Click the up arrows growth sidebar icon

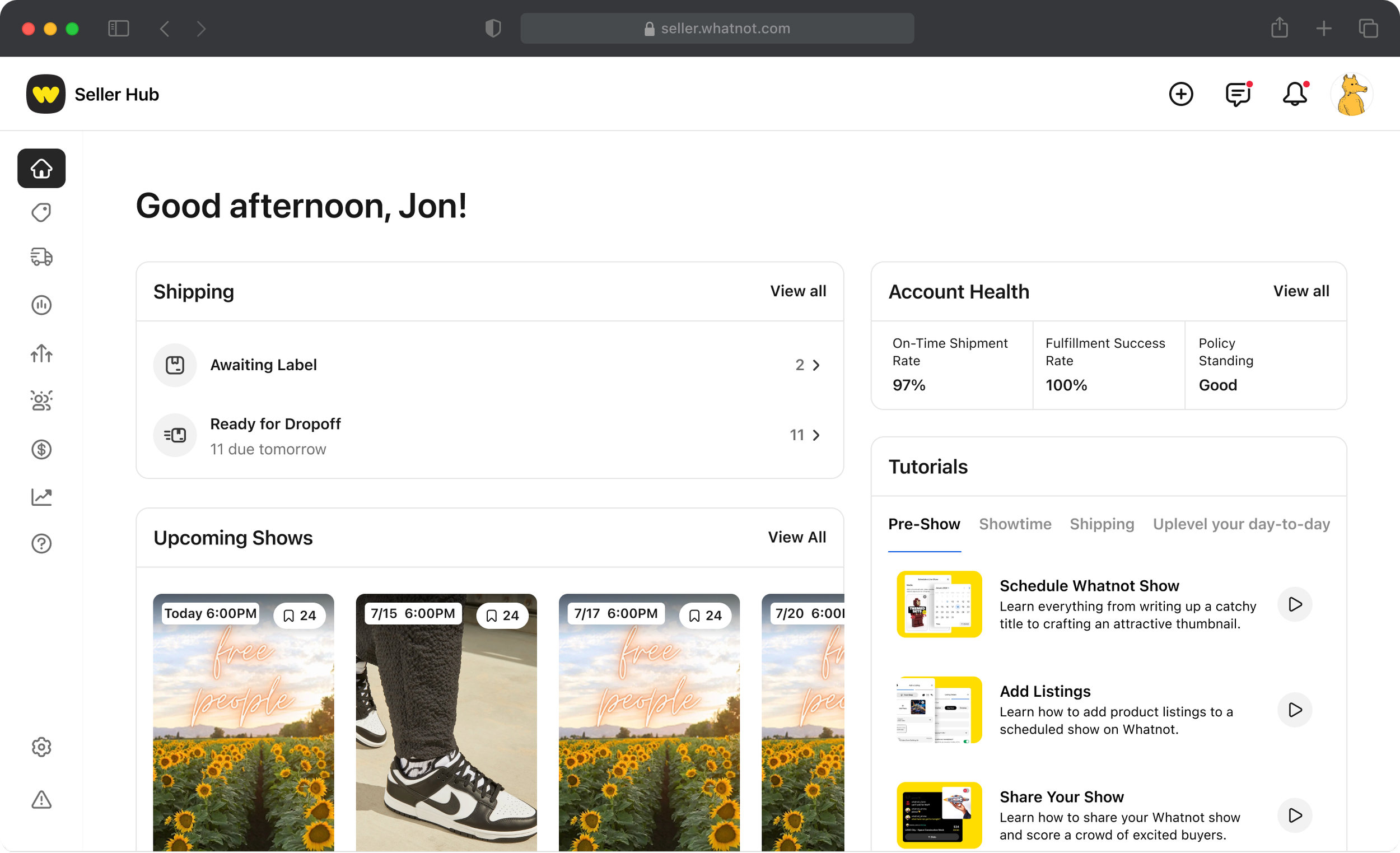pos(41,354)
